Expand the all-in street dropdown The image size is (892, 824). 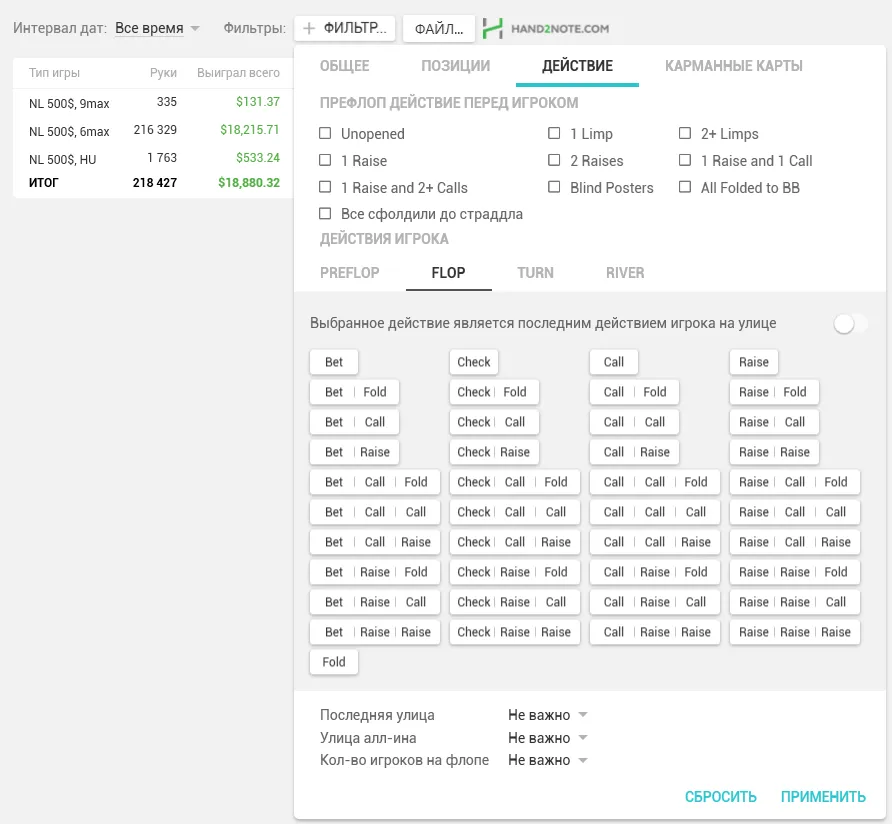point(548,738)
